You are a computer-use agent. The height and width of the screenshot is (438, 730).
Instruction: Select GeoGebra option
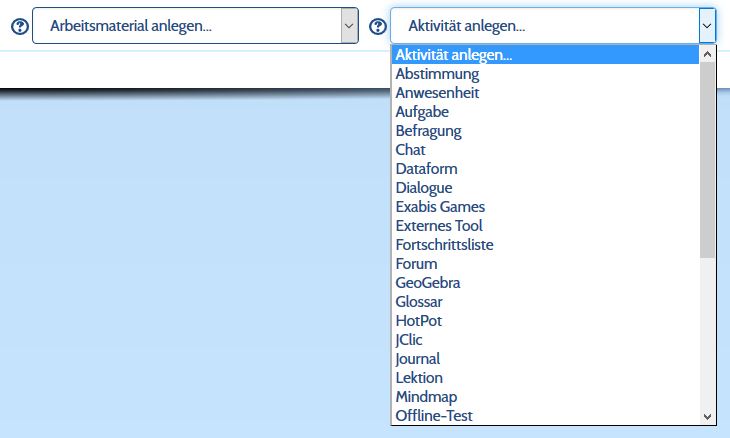coord(428,283)
